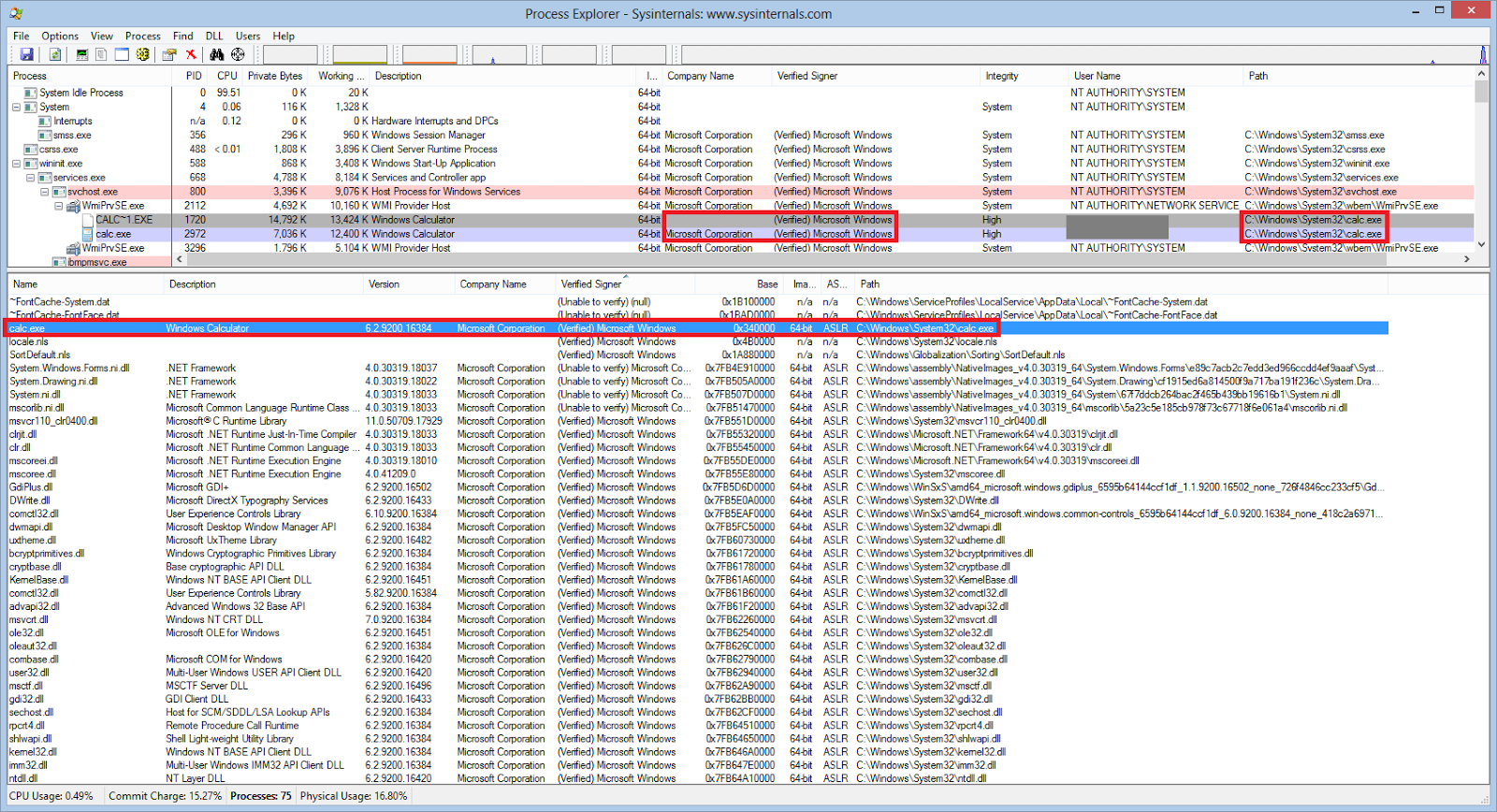
Task: Click the red X Kill Process icon
Action: (191, 55)
